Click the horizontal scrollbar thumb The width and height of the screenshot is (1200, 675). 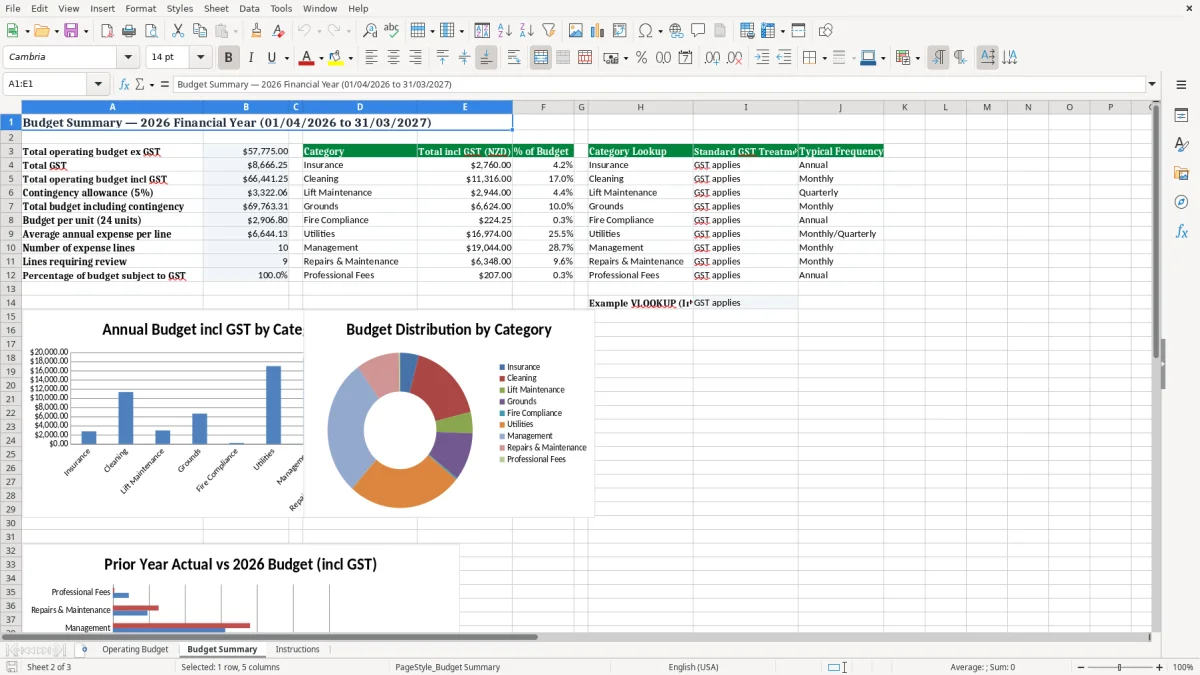(x=270, y=637)
